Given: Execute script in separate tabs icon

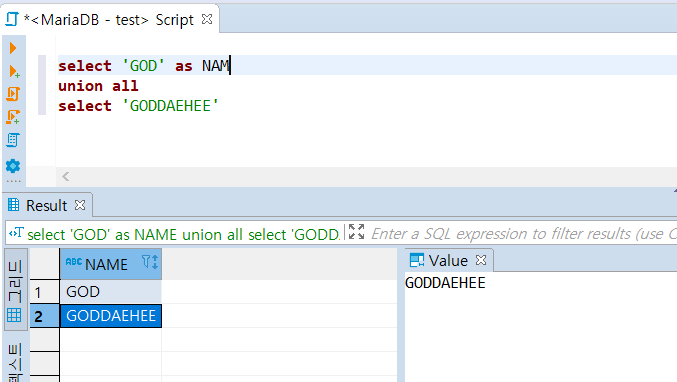Looking at the screenshot, I should click(x=13, y=117).
